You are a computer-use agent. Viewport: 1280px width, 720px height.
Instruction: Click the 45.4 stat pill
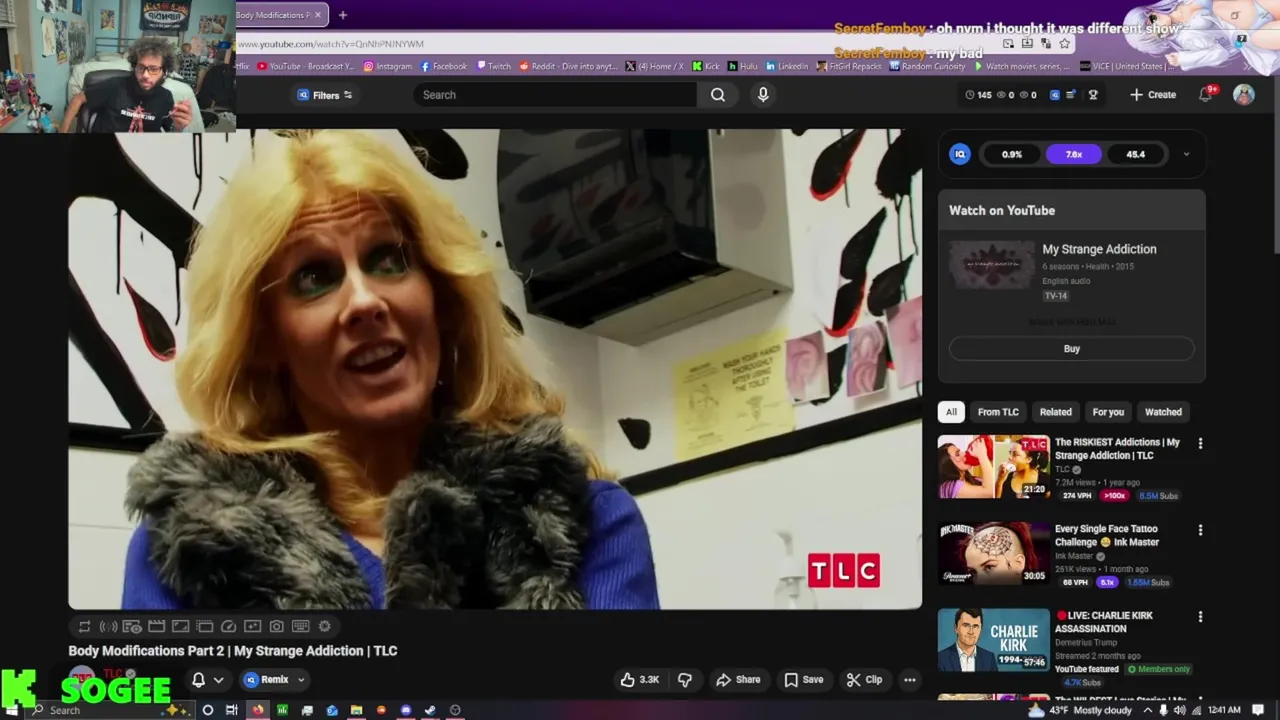point(1135,154)
